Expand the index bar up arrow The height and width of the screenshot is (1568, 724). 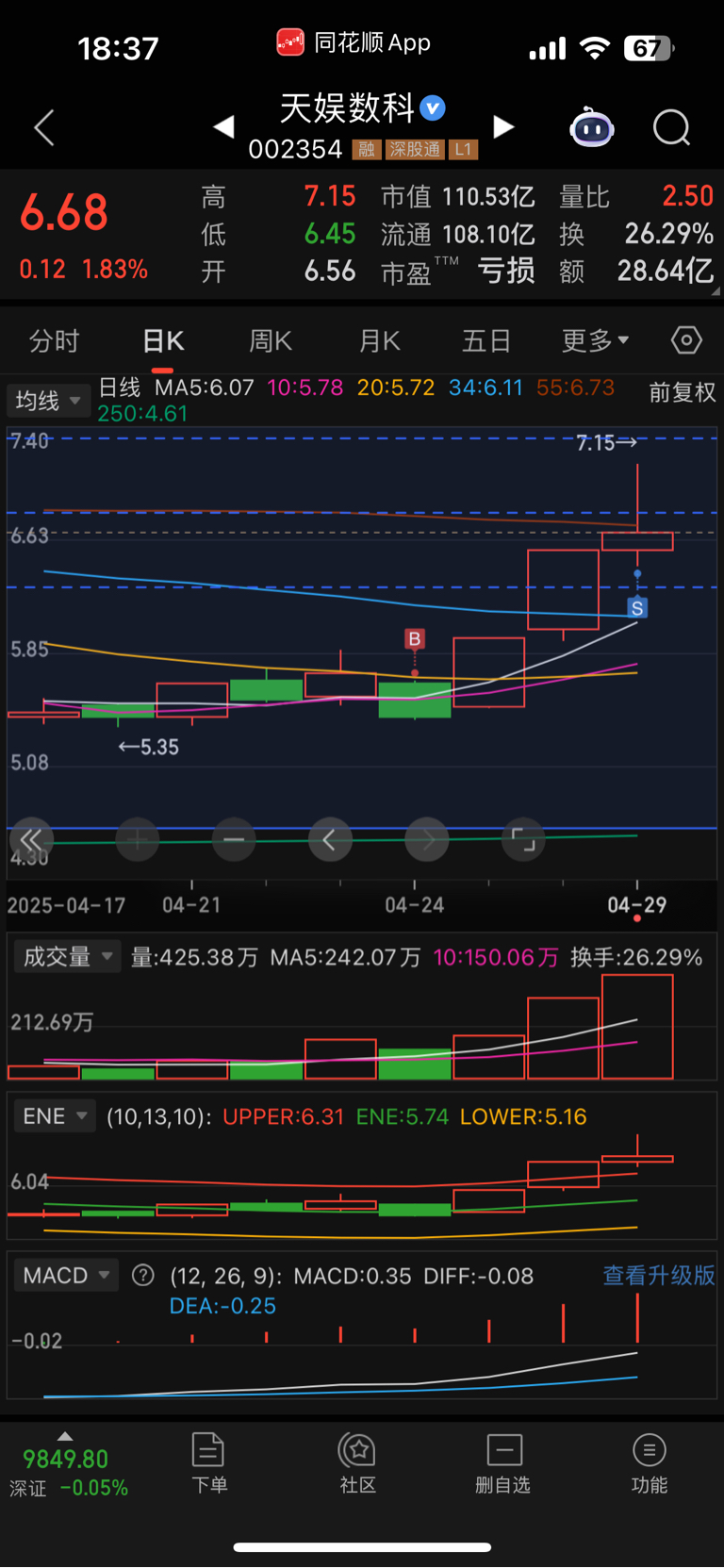[64, 1436]
